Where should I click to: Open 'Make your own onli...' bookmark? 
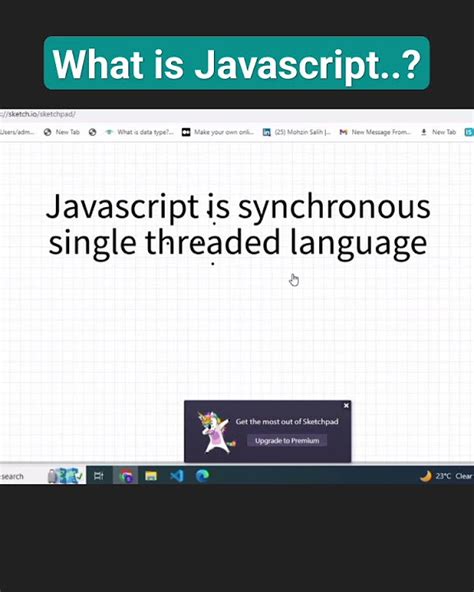pyautogui.click(x=218, y=132)
